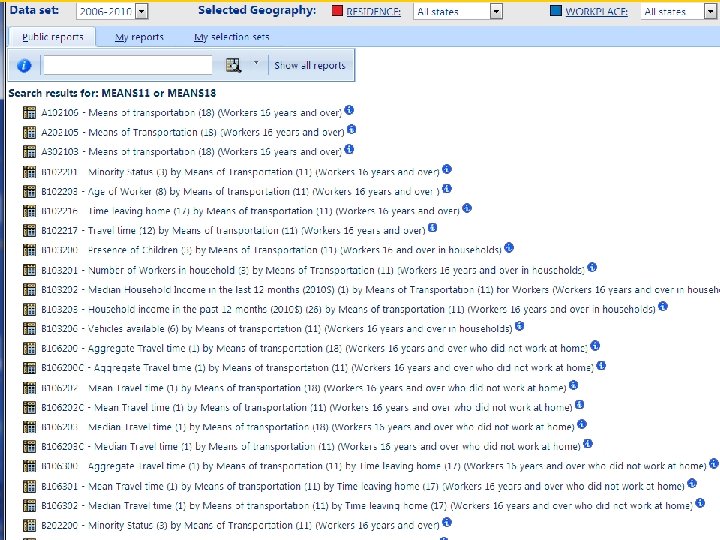Click table icon for A202105 report
This screenshot has width=720, height=540.
coord(29,132)
